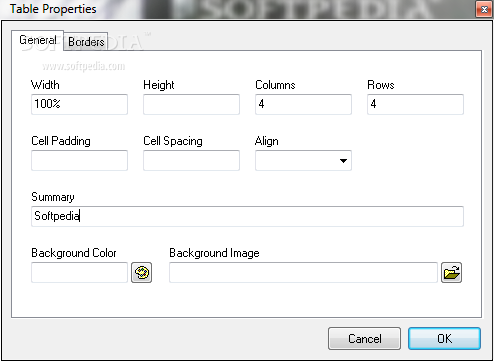
Task: Select the Columns input field
Action: point(303,104)
